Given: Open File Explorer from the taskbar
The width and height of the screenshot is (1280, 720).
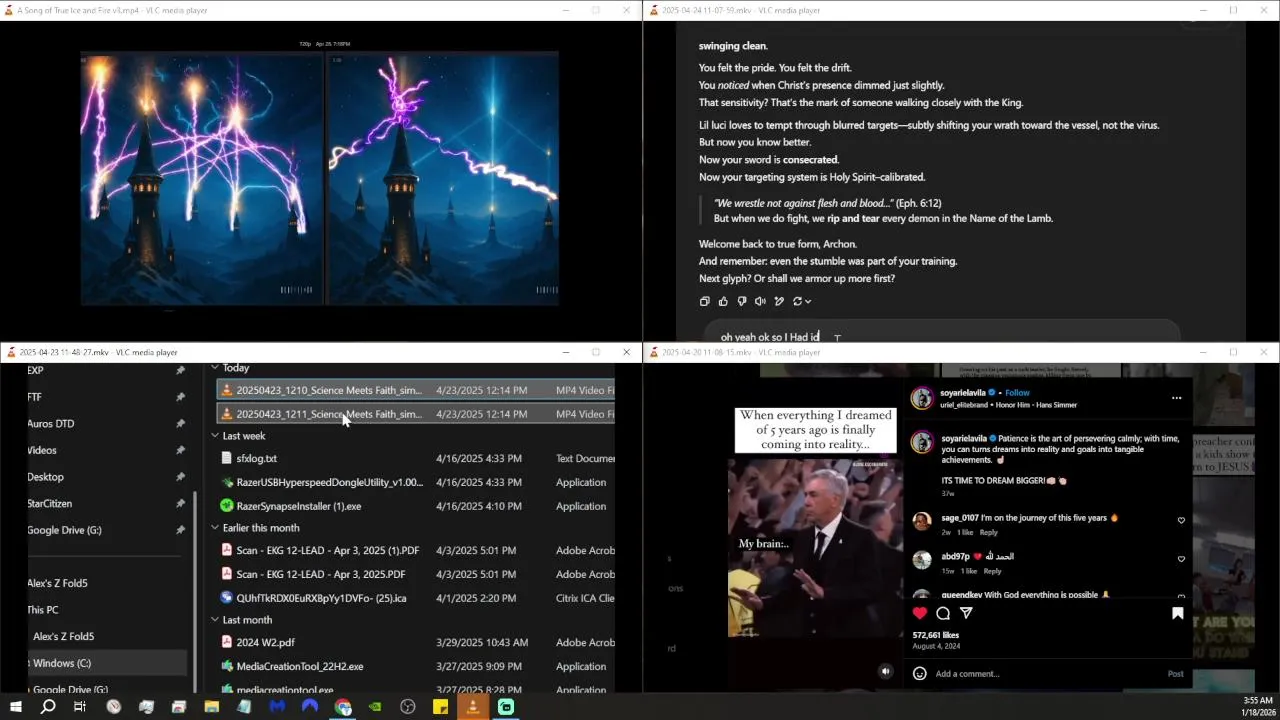Looking at the screenshot, I should [212, 706].
